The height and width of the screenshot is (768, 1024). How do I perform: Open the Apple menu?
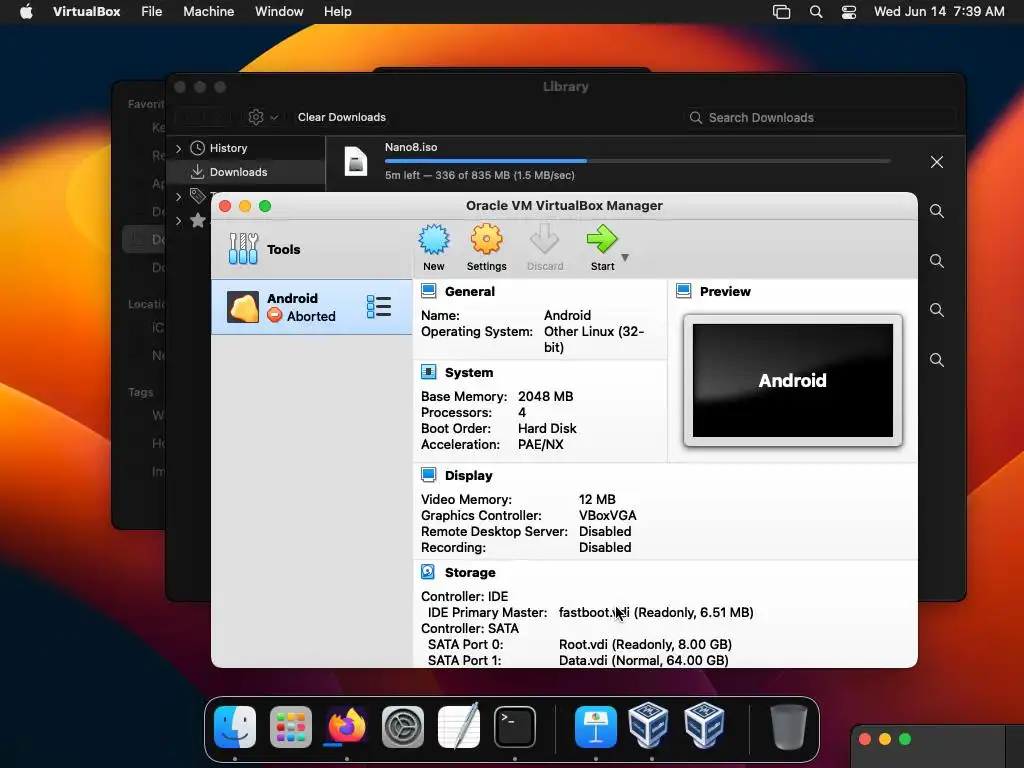coord(26,11)
